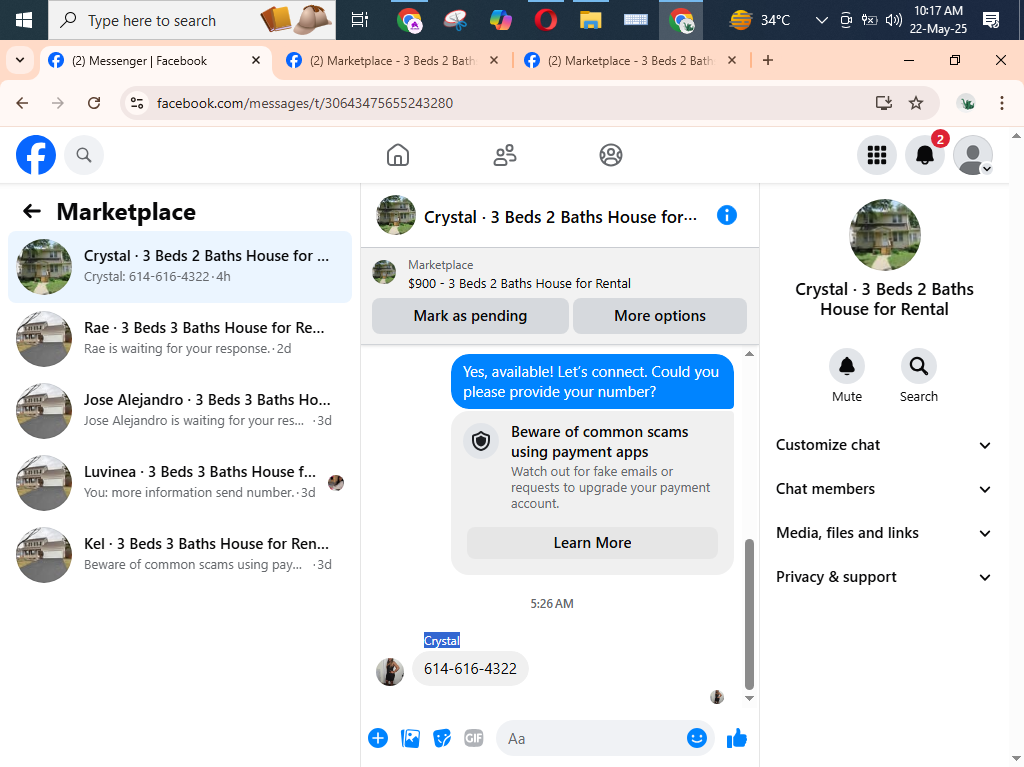Go back using Marketplace back arrow

pyautogui.click(x=31, y=211)
